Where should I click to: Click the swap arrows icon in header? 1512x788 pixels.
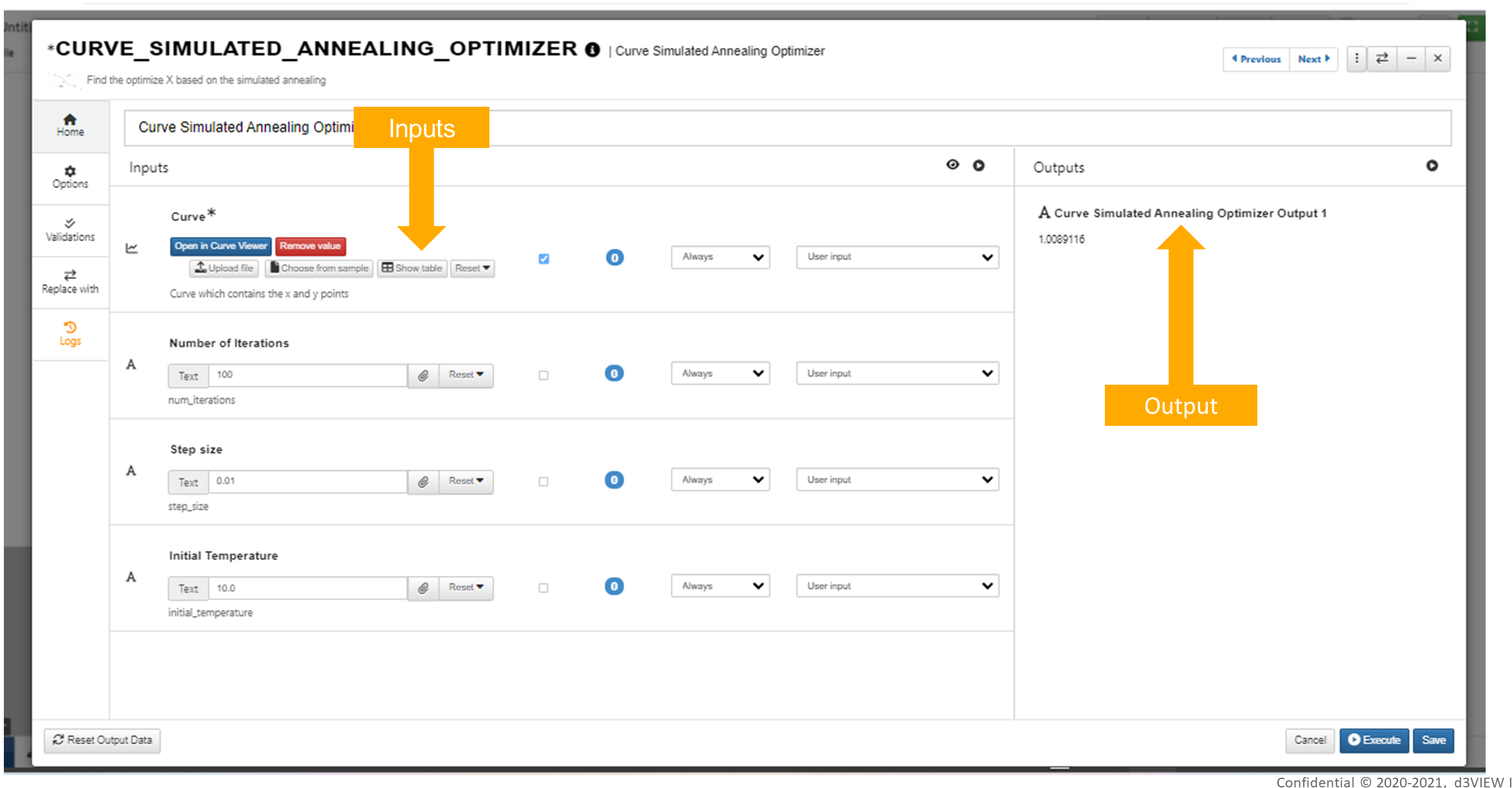tap(1381, 59)
